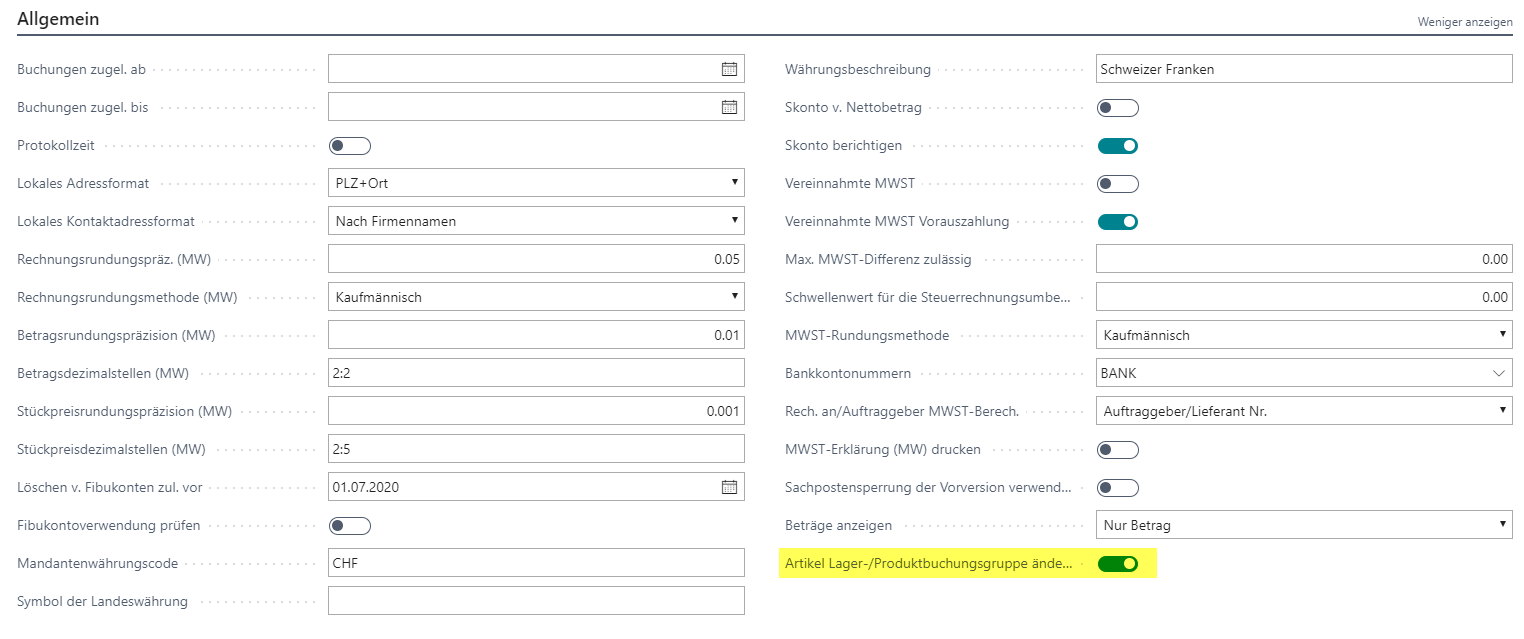The height and width of the screenshot is (639, 1524).
Task: Open calendar picker for Buchungen zugel. bis
Action: [729, 107]
